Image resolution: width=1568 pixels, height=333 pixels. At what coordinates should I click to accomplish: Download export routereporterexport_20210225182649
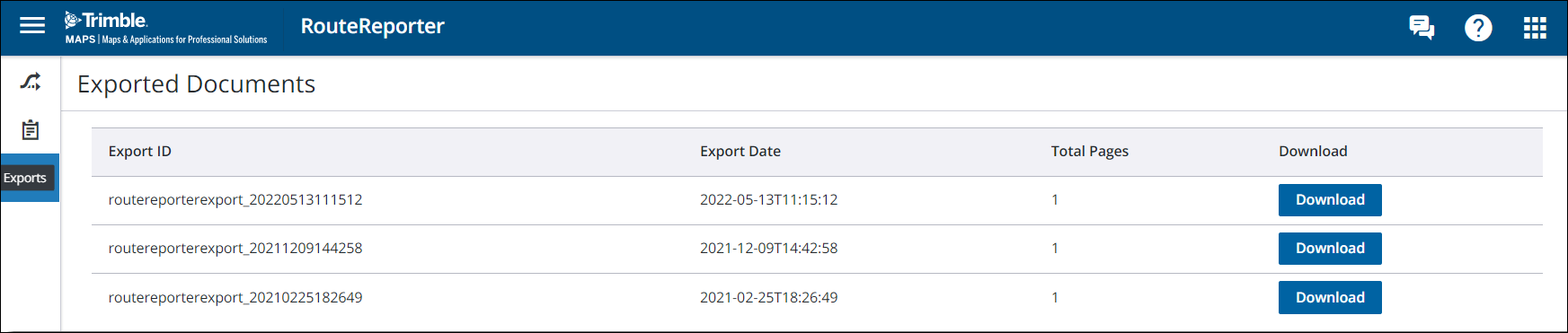(x=1330, y=297)
